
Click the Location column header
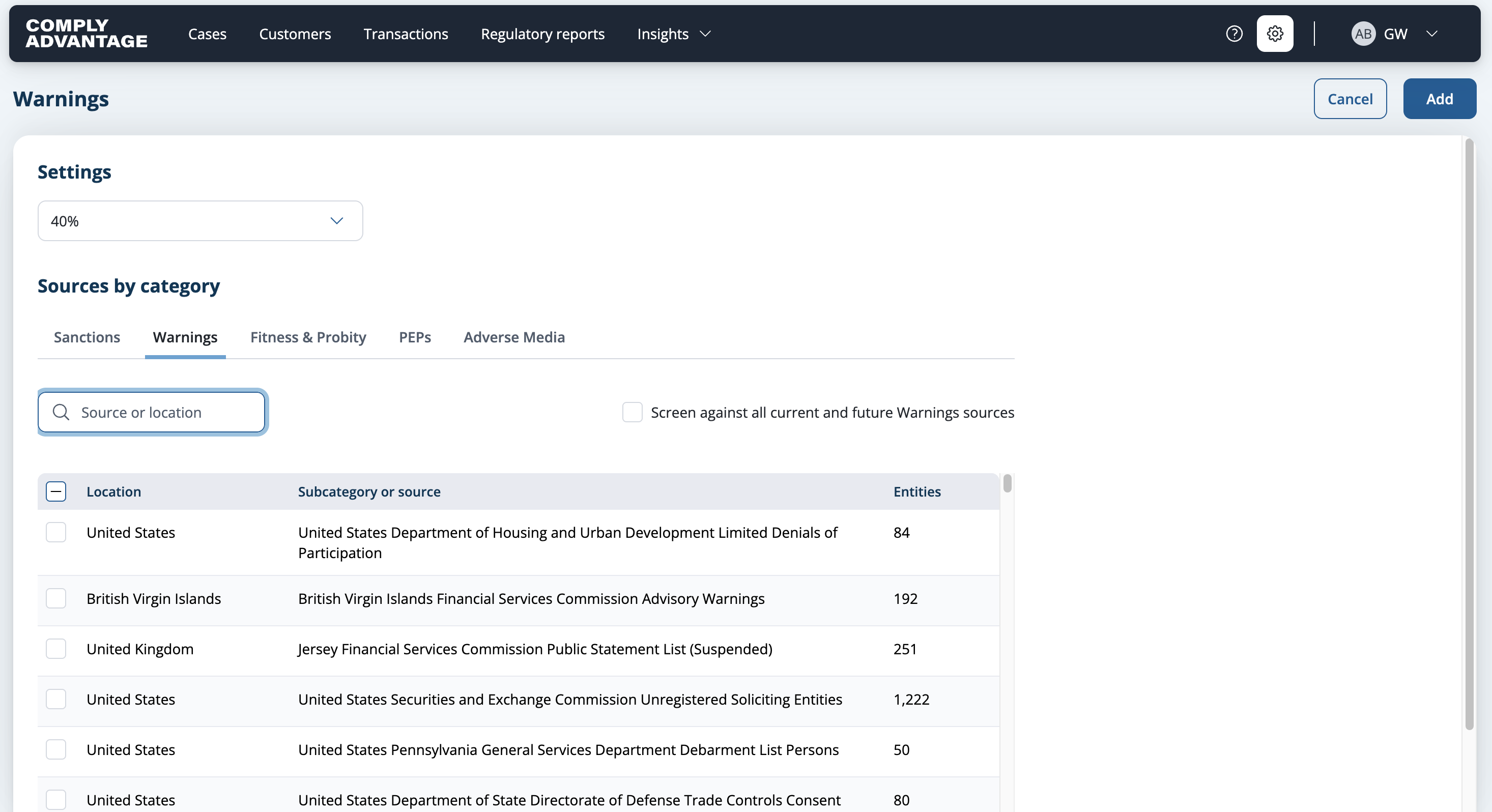pyautogui.click(x=113, y=491)
